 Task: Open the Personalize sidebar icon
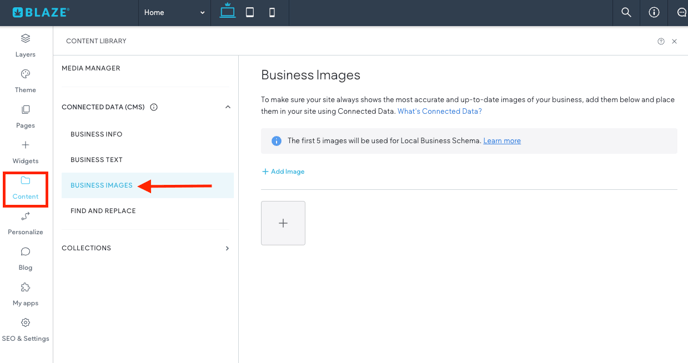click(25, 216)
